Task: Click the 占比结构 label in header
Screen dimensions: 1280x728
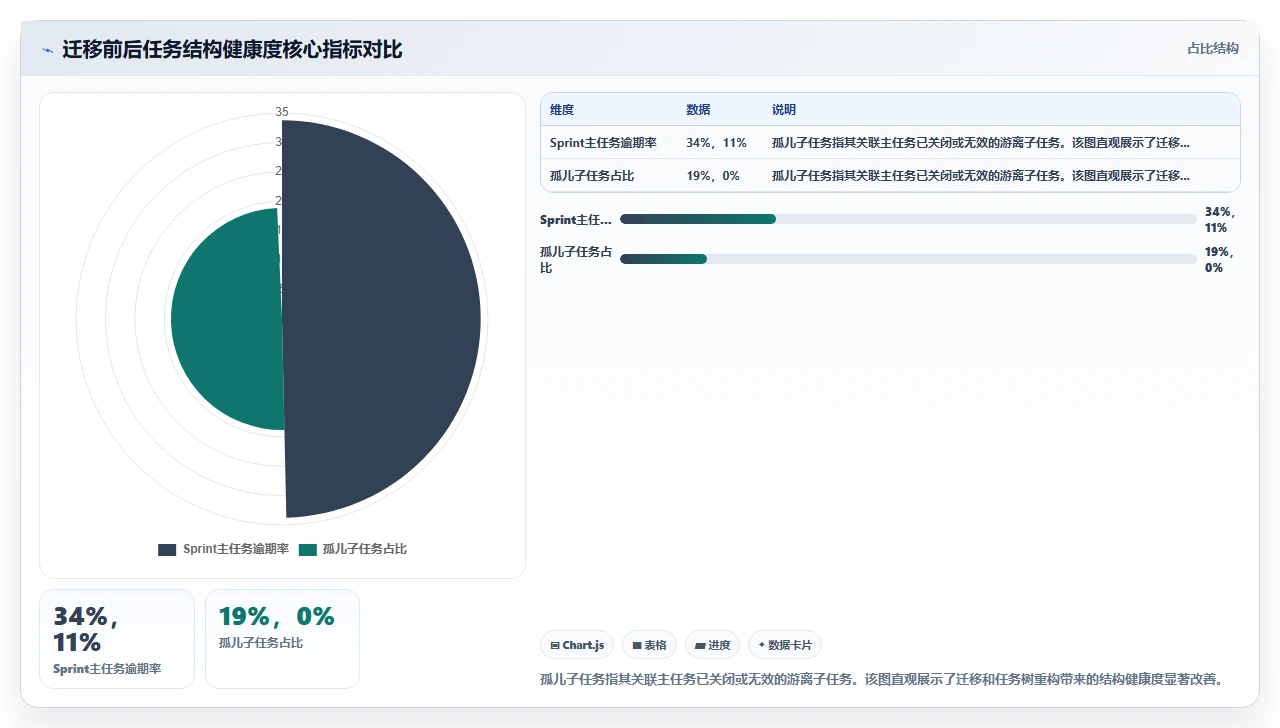Action: coord(1213,48)
